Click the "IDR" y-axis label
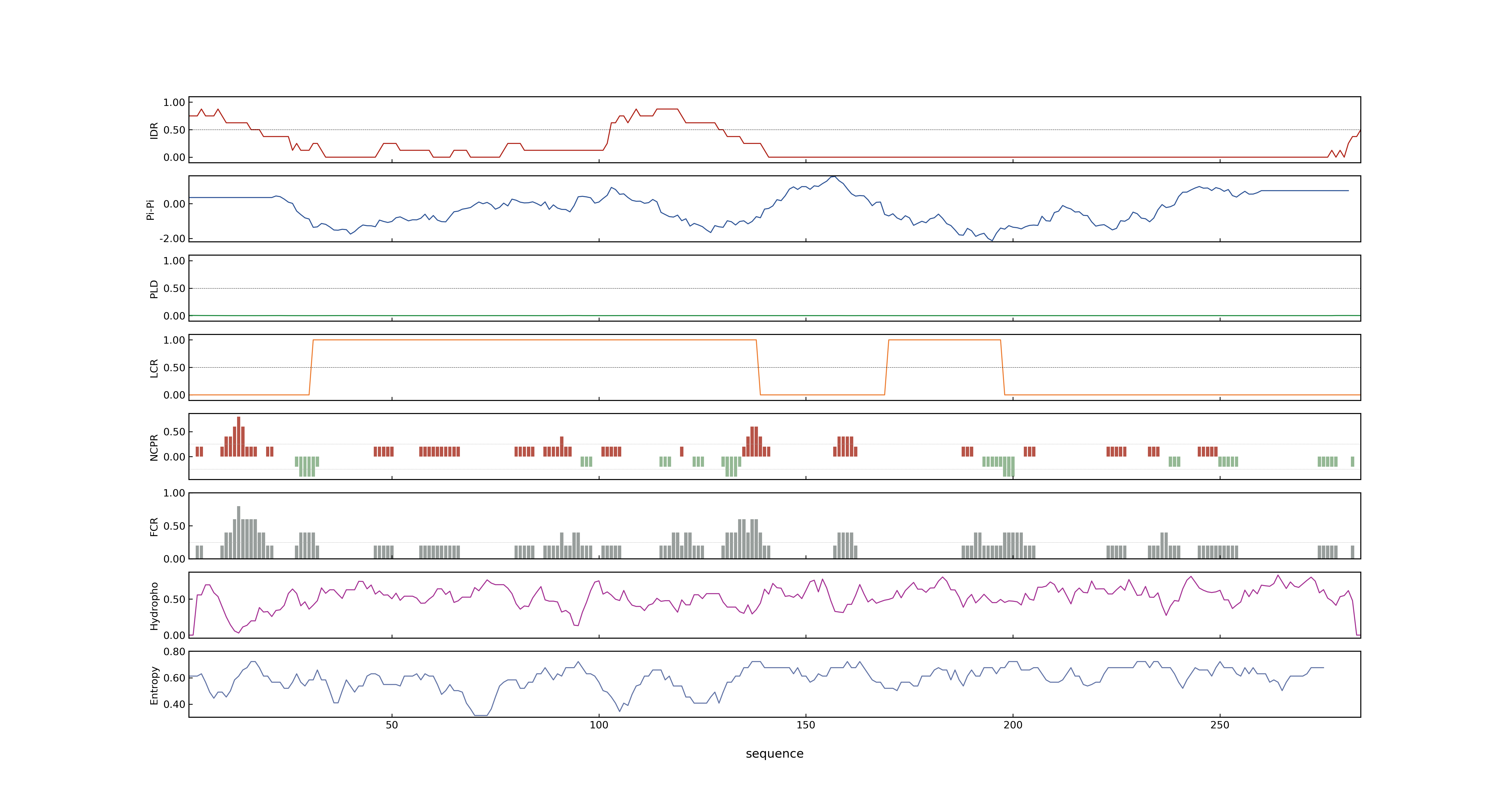The image size is (1512, 806). [154, 130]
